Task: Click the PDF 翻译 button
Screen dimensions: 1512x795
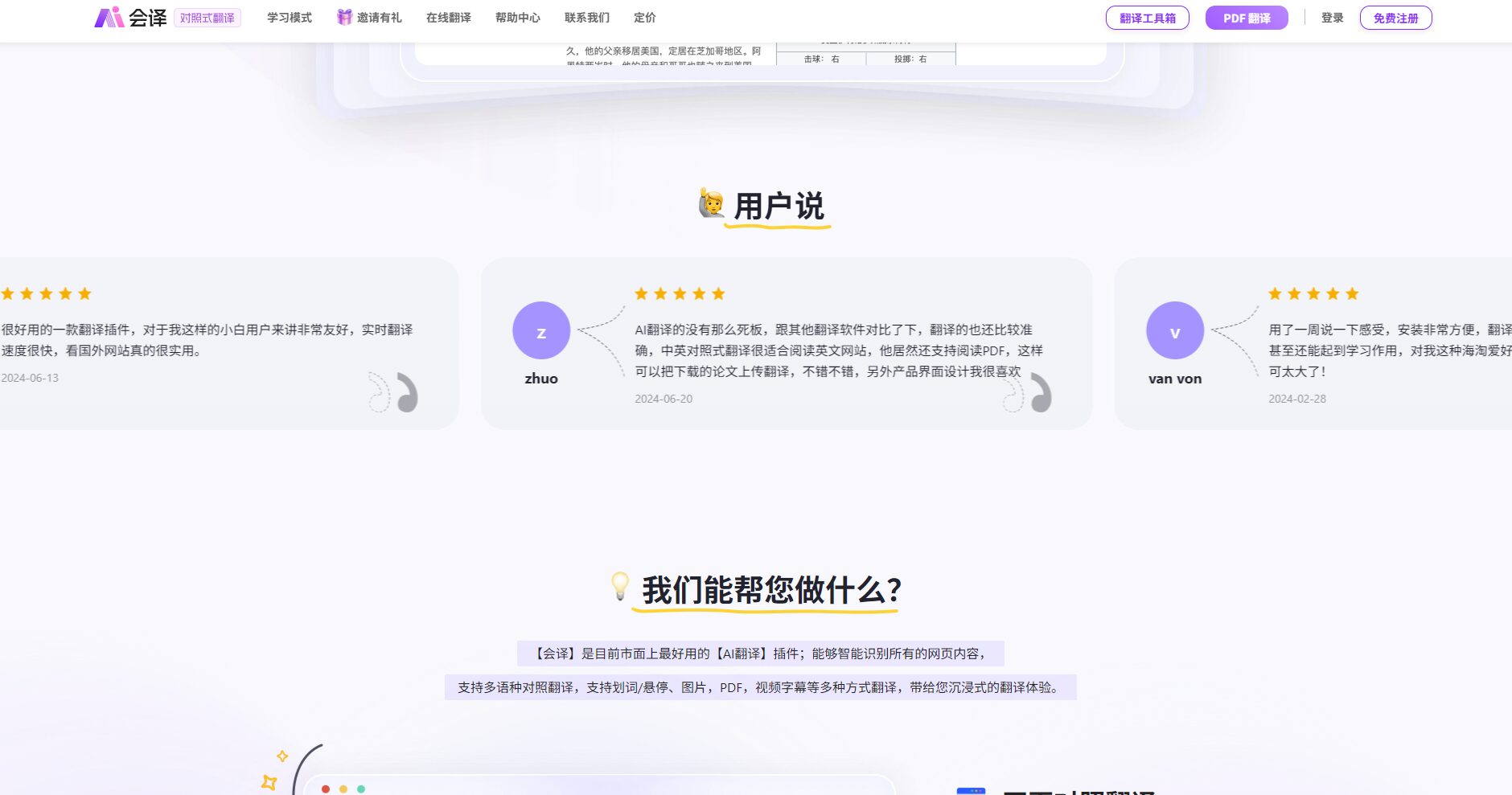Action: point(1246,17)
